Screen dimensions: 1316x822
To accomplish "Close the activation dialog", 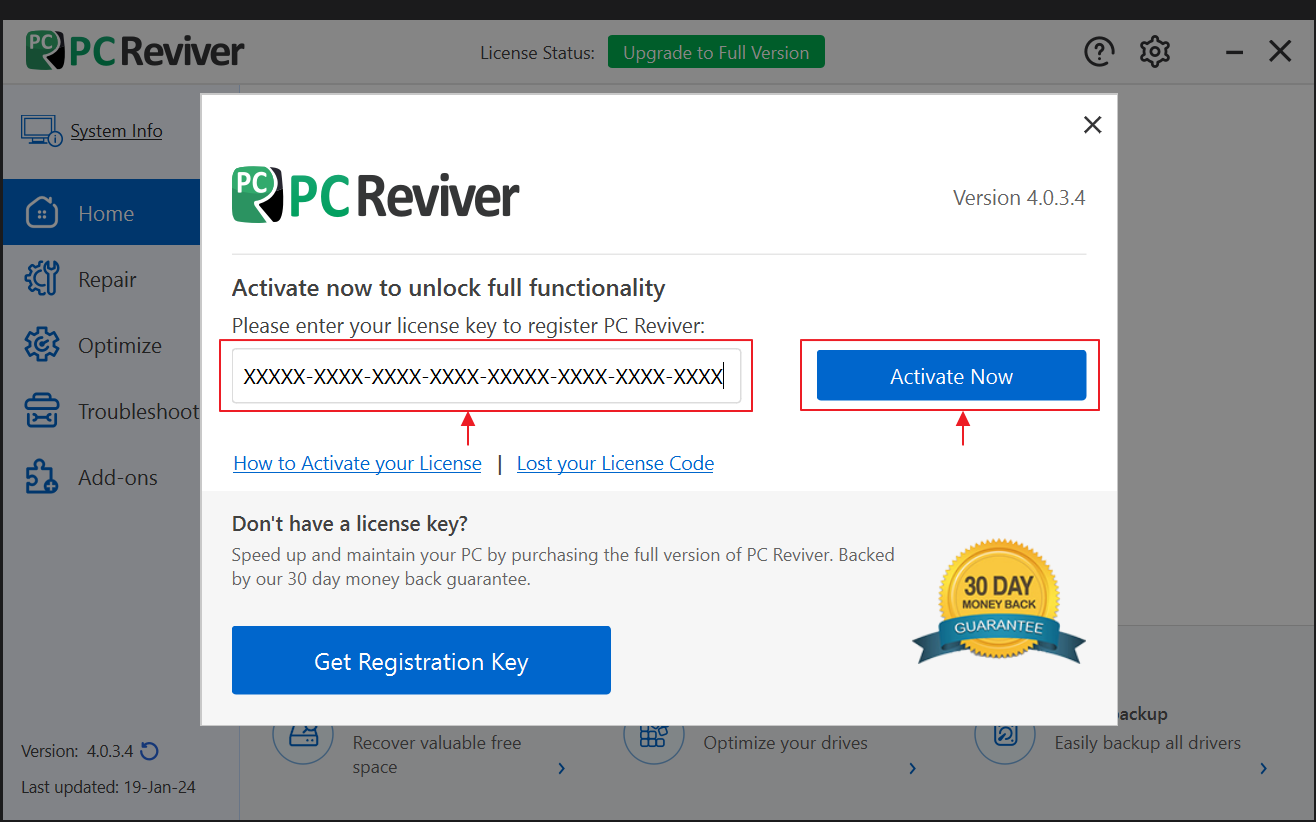I will click(x=1093, y=125).
